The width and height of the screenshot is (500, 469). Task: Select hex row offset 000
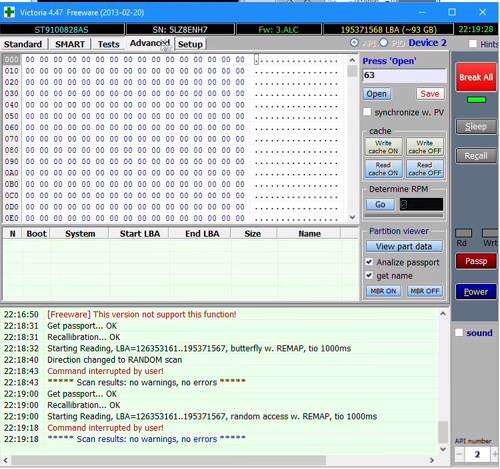tap(11, 60)
